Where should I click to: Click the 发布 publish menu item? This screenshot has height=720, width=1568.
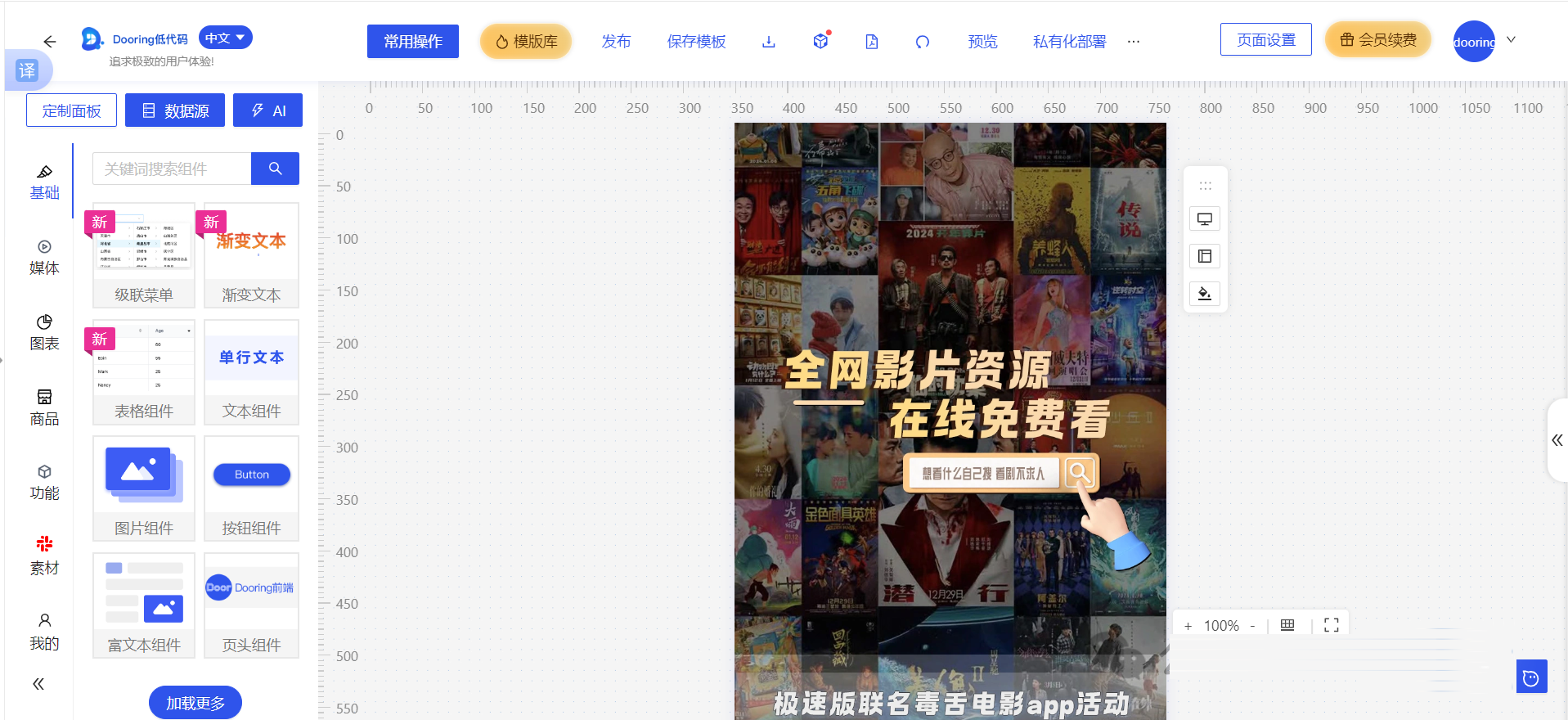[x=616, y=42]
